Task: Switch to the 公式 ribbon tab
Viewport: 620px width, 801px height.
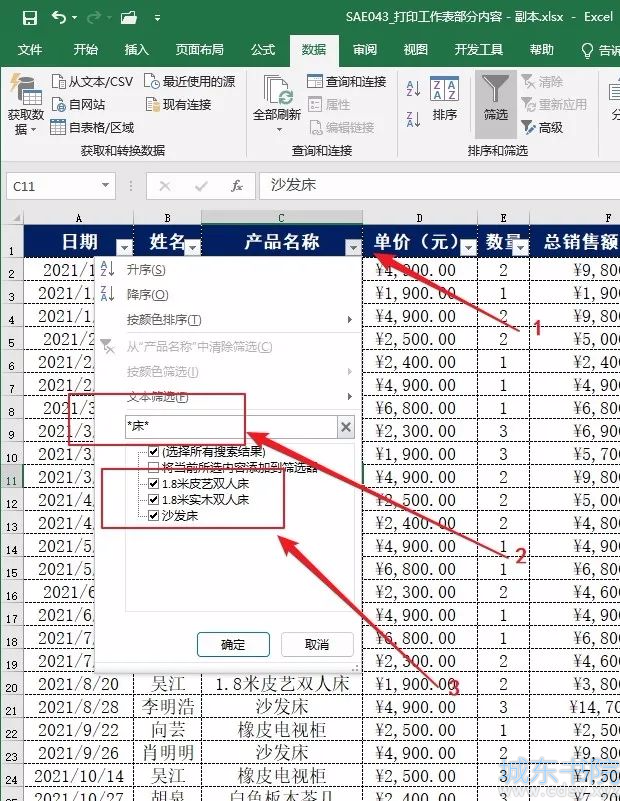Action: pos(263,50)
